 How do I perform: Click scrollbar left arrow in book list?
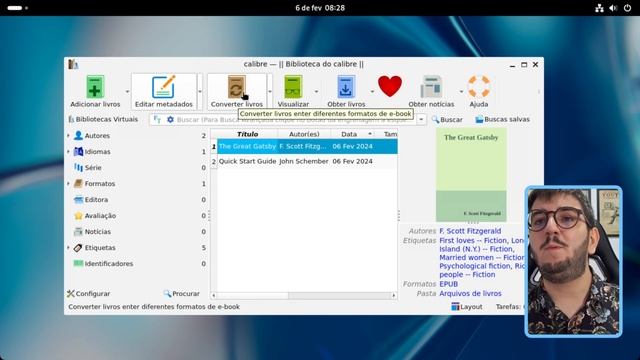click(214, 295)
